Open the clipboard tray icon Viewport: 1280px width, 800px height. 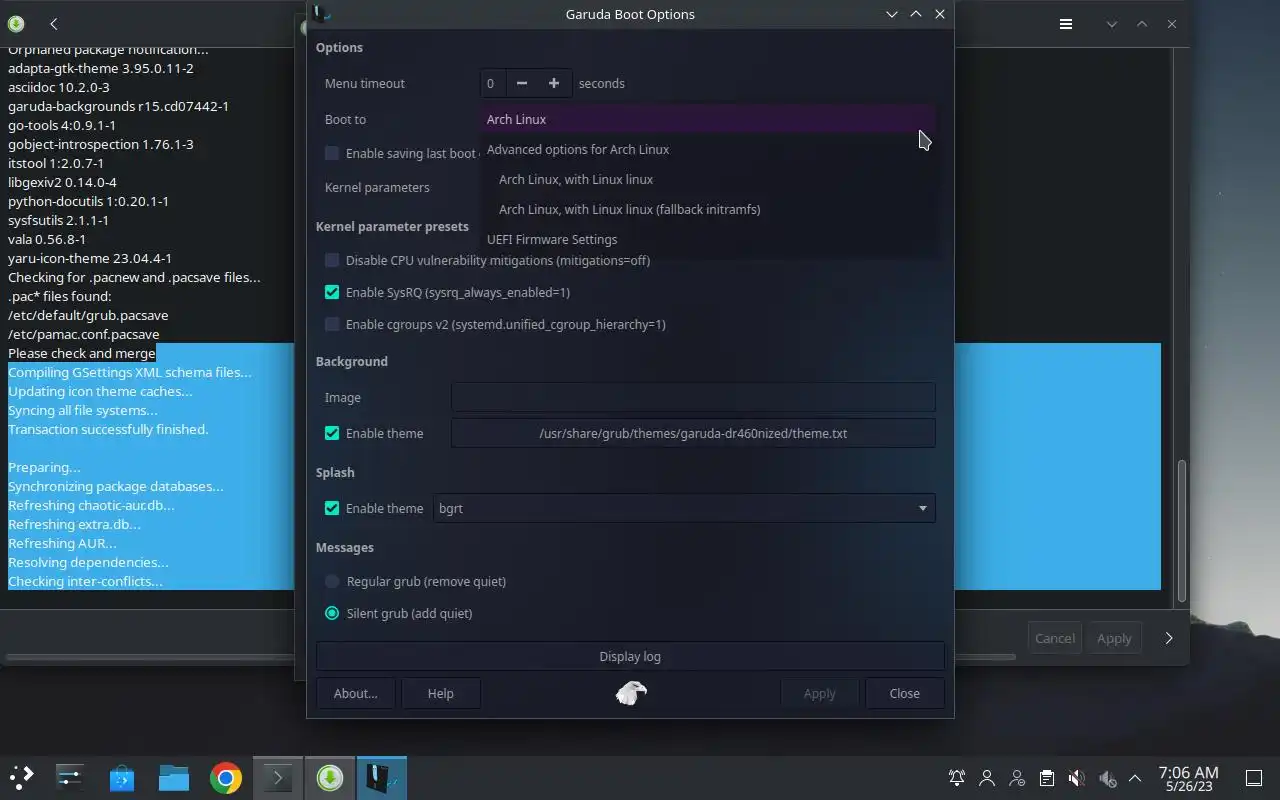tap(1046, 778)
